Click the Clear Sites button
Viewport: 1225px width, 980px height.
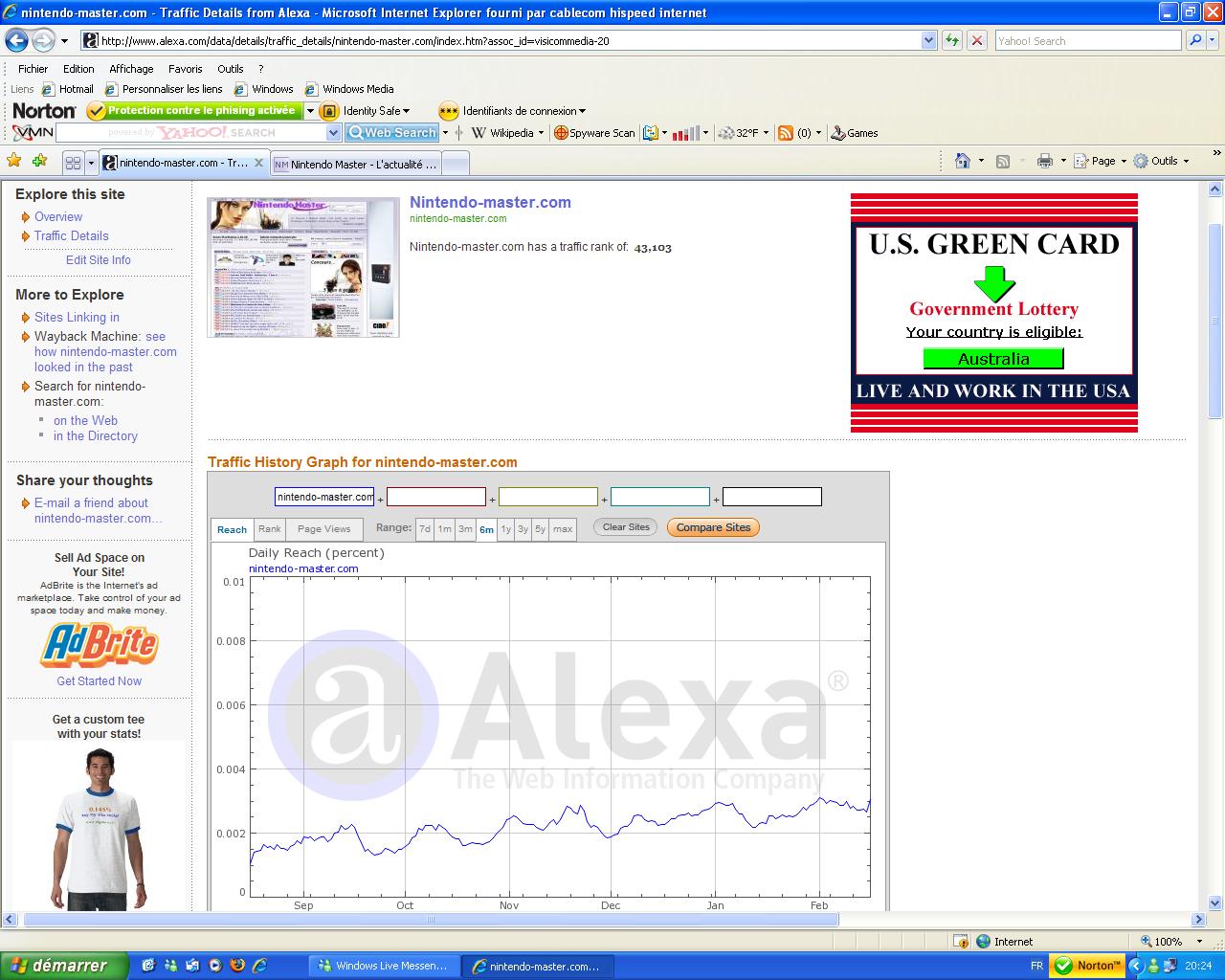pyautogui.click(x=626, y=527)
